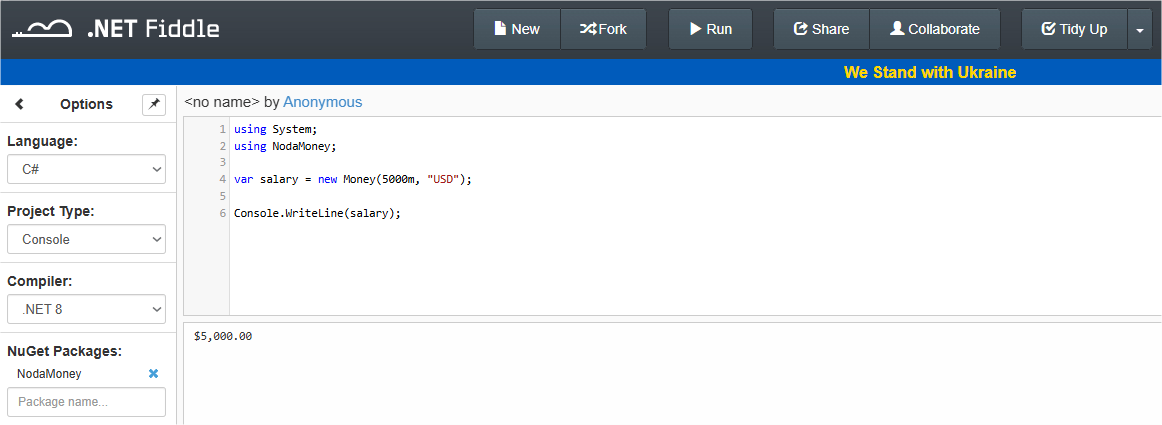Click the $5,000.00 output text

[x=223, y=337]
